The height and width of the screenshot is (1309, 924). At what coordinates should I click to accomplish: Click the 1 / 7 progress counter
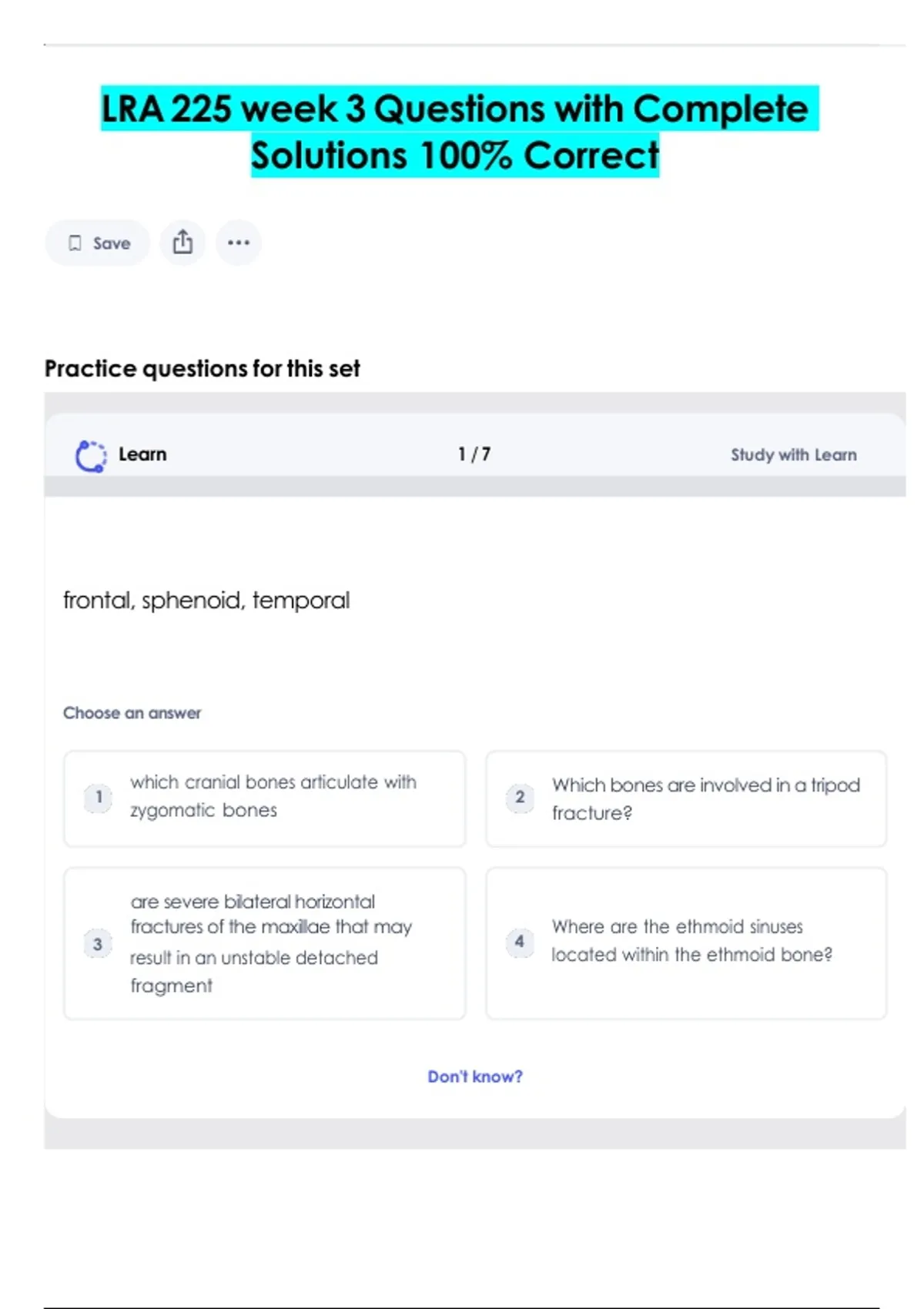click(474, 454)
